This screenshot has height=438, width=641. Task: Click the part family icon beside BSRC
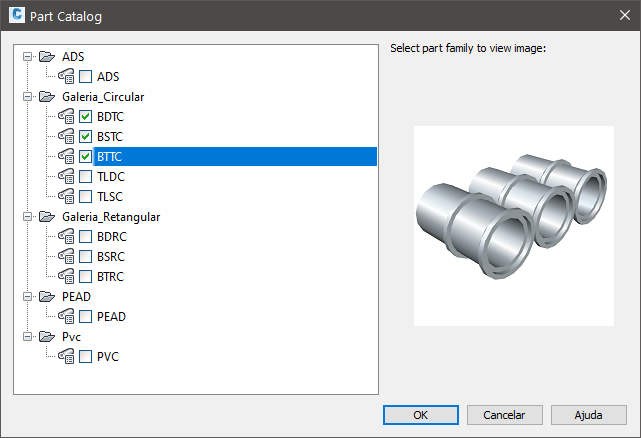(x=66, y=256)
